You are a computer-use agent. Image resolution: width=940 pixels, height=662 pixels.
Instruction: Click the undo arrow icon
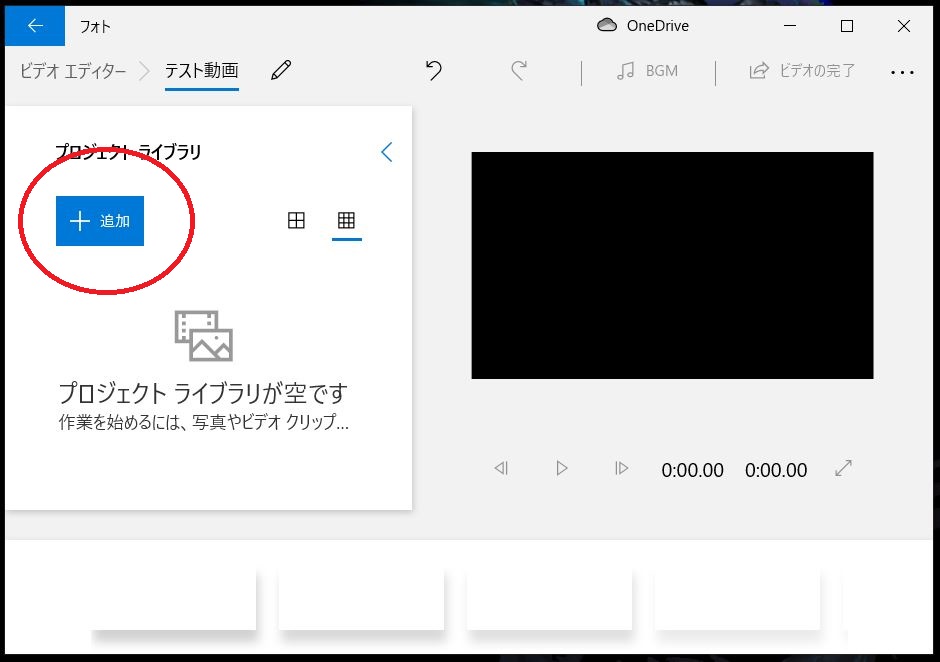click(x=433, y=70)
